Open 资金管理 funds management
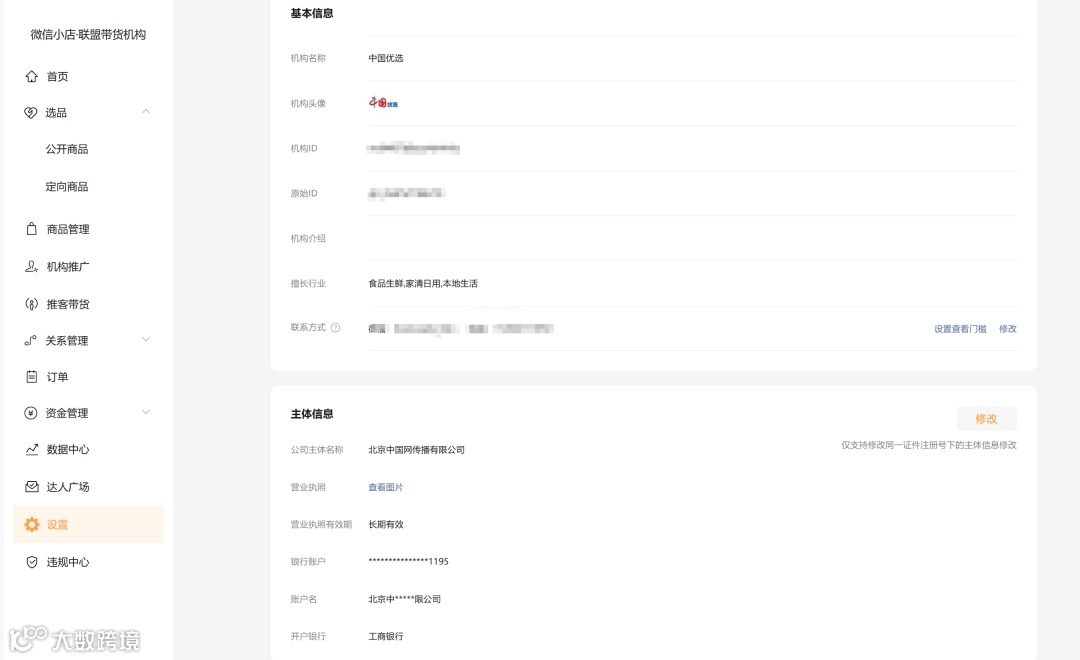Viewport: 1080px width, 660px height. pyautogui.click(x=65, y=412)
